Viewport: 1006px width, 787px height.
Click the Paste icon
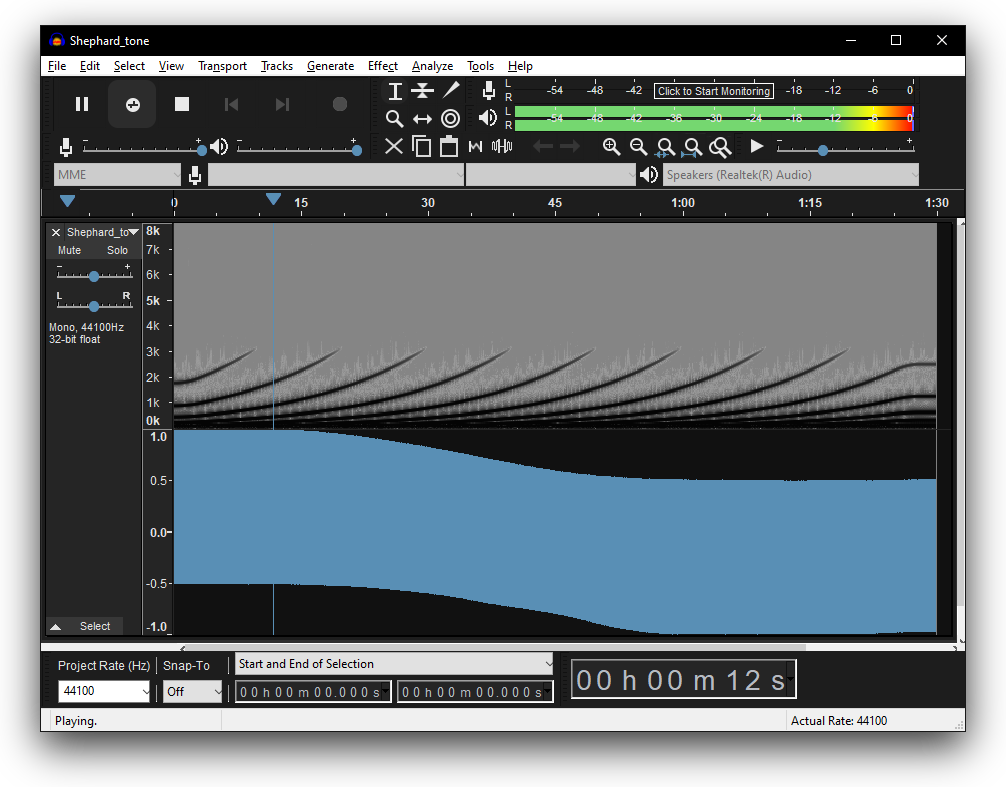click(448, 147)
